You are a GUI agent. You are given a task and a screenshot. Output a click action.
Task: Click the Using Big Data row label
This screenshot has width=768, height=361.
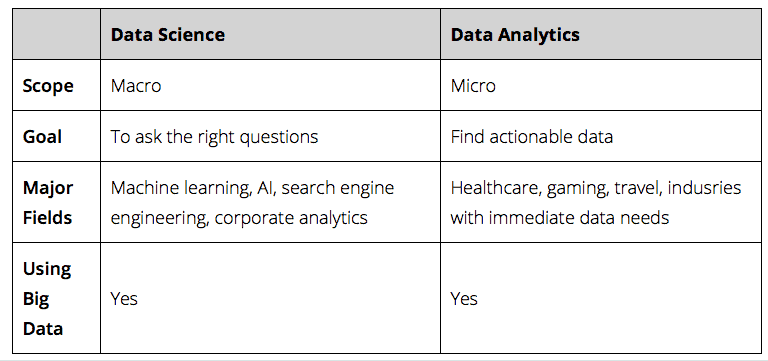(x=47, y=298)
